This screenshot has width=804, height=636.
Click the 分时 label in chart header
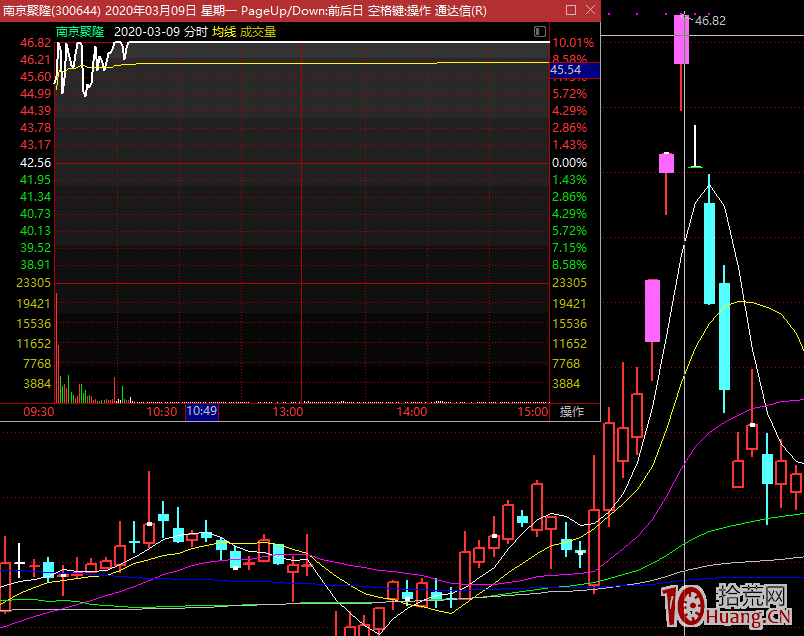[195, 32]
